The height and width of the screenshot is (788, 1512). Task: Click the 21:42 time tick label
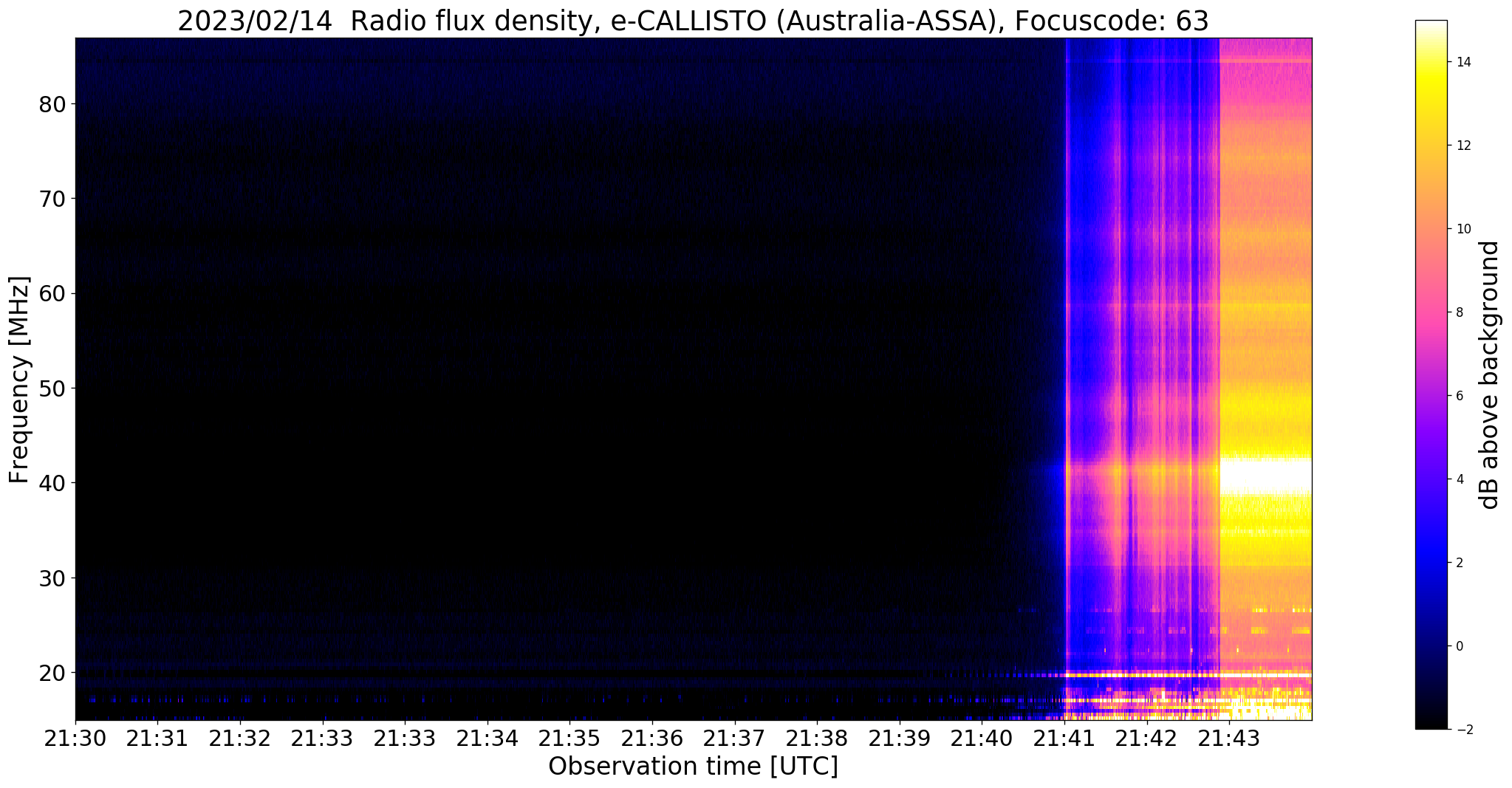pos(1146,738)
